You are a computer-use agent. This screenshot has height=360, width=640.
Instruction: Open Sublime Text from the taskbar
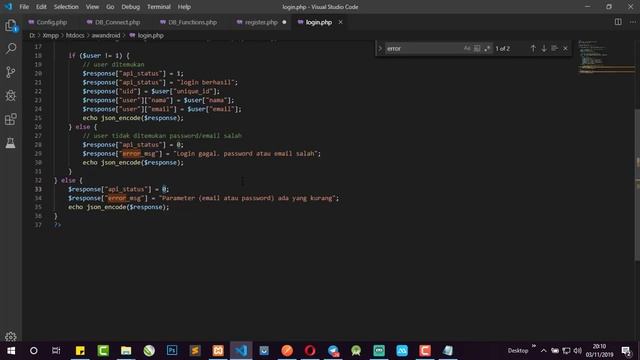point(195,351)
